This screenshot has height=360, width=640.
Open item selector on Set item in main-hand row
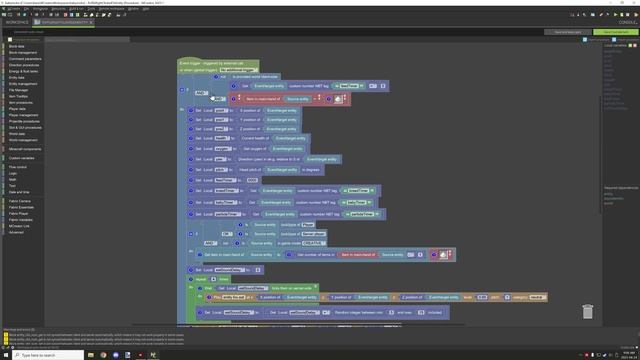click(443, 255)
